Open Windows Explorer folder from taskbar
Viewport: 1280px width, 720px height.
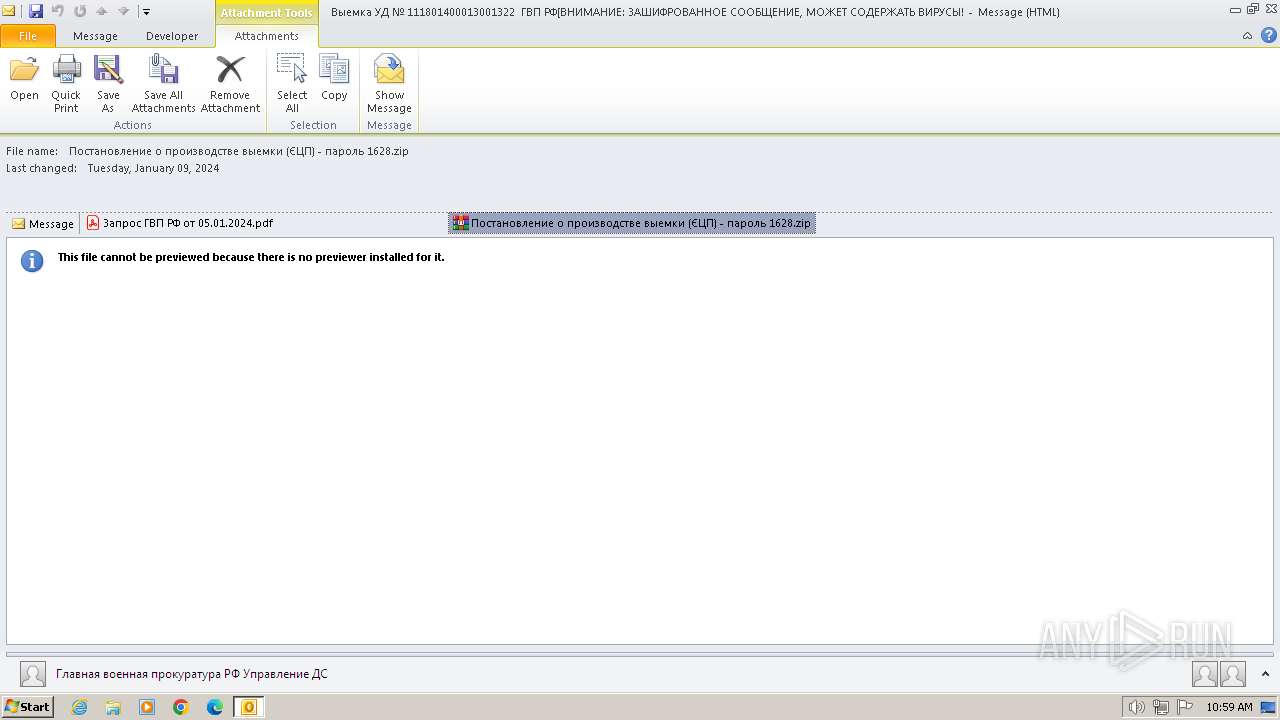click(113, 707)
